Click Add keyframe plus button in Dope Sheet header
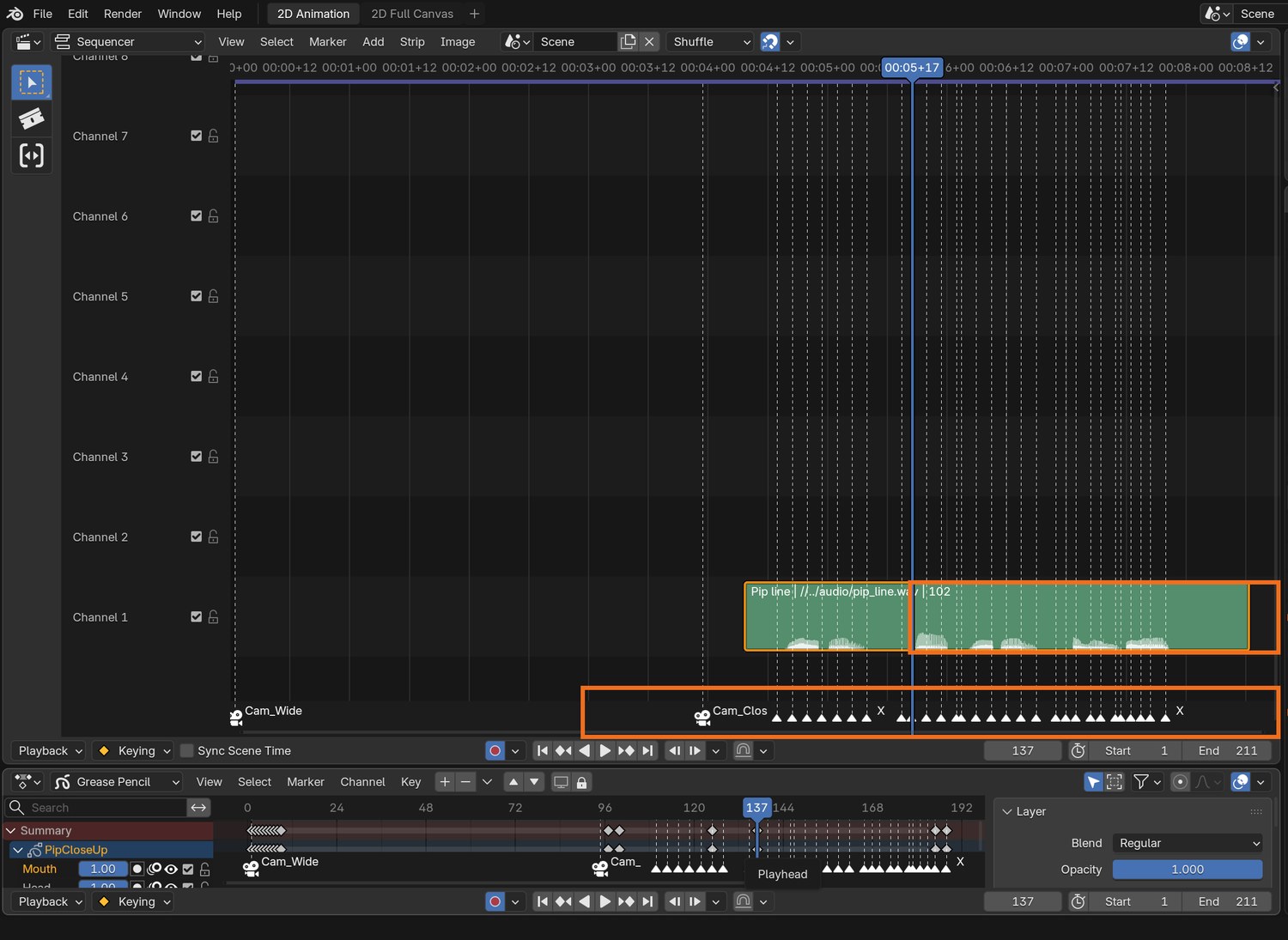The height and width of the screenshot is (940, 1288). [x=445, y=781]
